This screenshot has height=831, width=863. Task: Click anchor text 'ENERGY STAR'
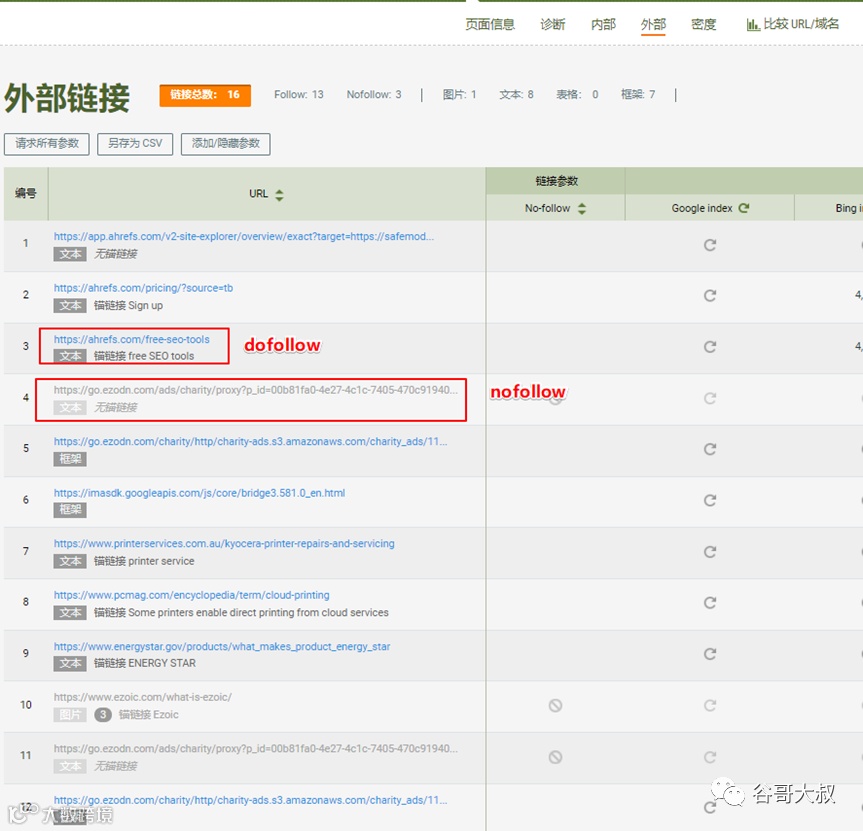162,663
